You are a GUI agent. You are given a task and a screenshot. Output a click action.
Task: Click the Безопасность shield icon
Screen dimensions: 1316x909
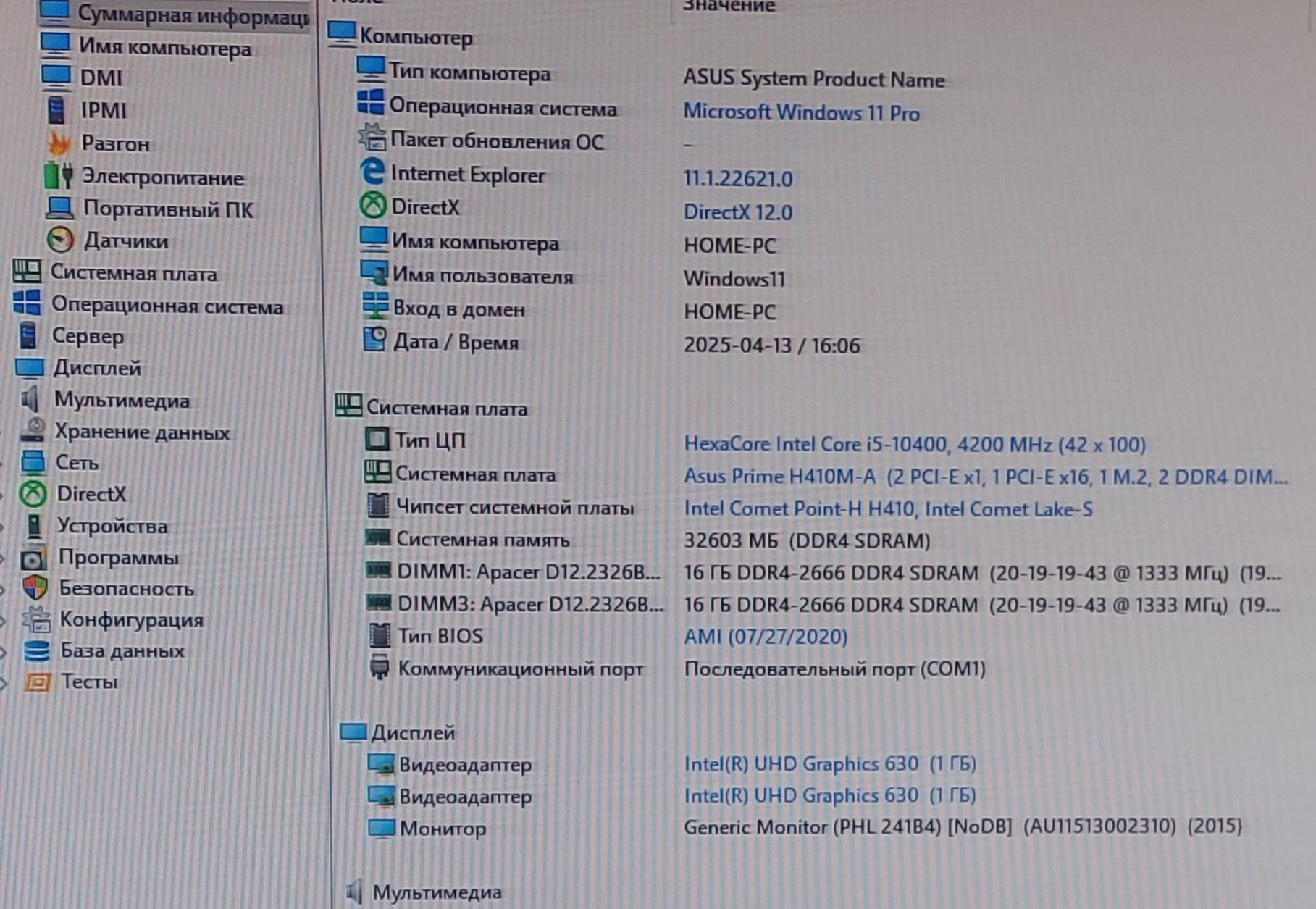point(35,588)
